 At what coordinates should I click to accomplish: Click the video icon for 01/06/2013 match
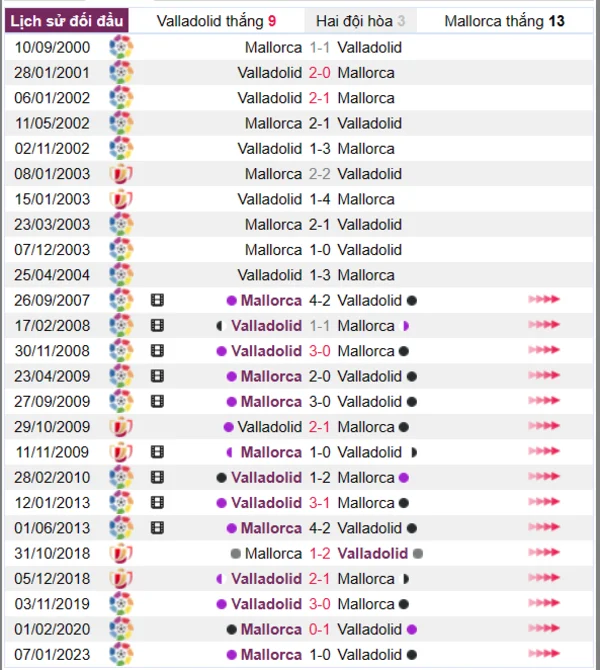point(157,528)
